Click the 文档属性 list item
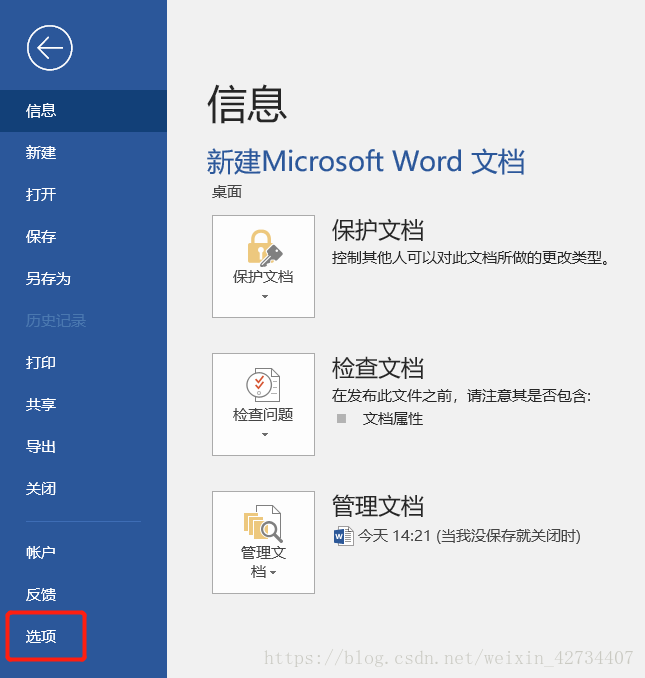Image resolution: width=645 pixels, height=678 pixels. [393, 419]
